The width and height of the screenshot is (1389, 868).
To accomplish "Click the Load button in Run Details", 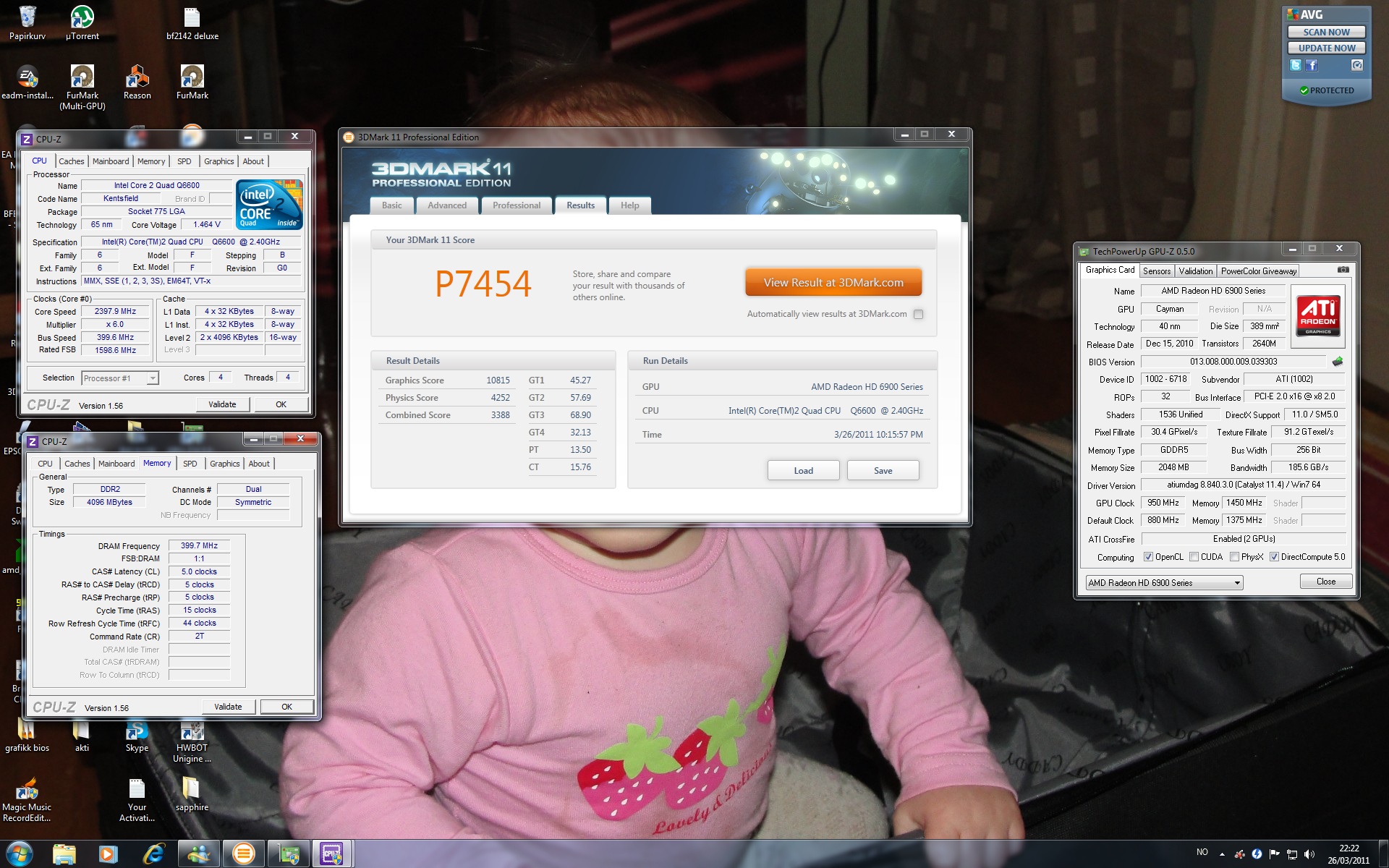I will 803,470.
